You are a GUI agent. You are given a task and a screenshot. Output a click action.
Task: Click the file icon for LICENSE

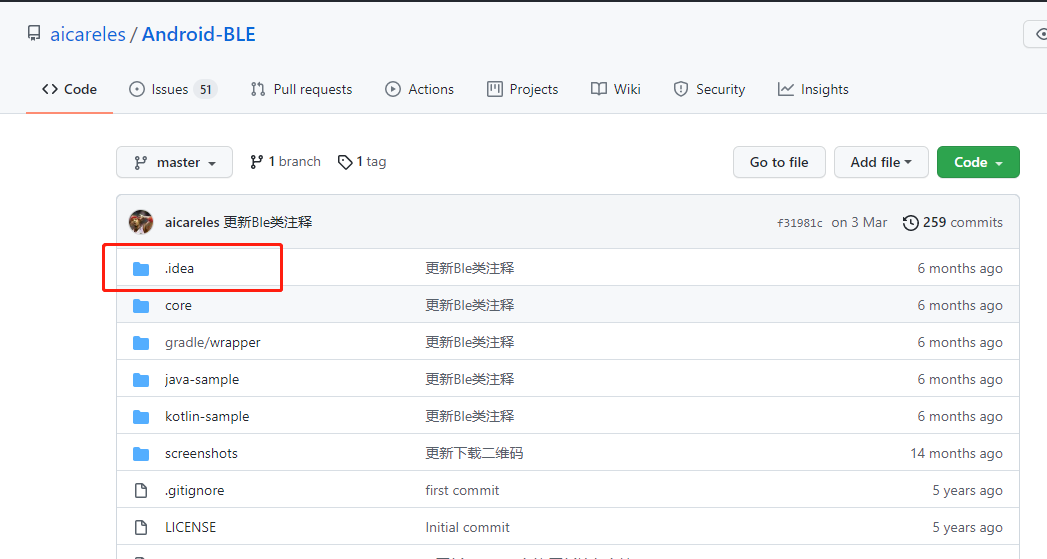tap(141, 528)
